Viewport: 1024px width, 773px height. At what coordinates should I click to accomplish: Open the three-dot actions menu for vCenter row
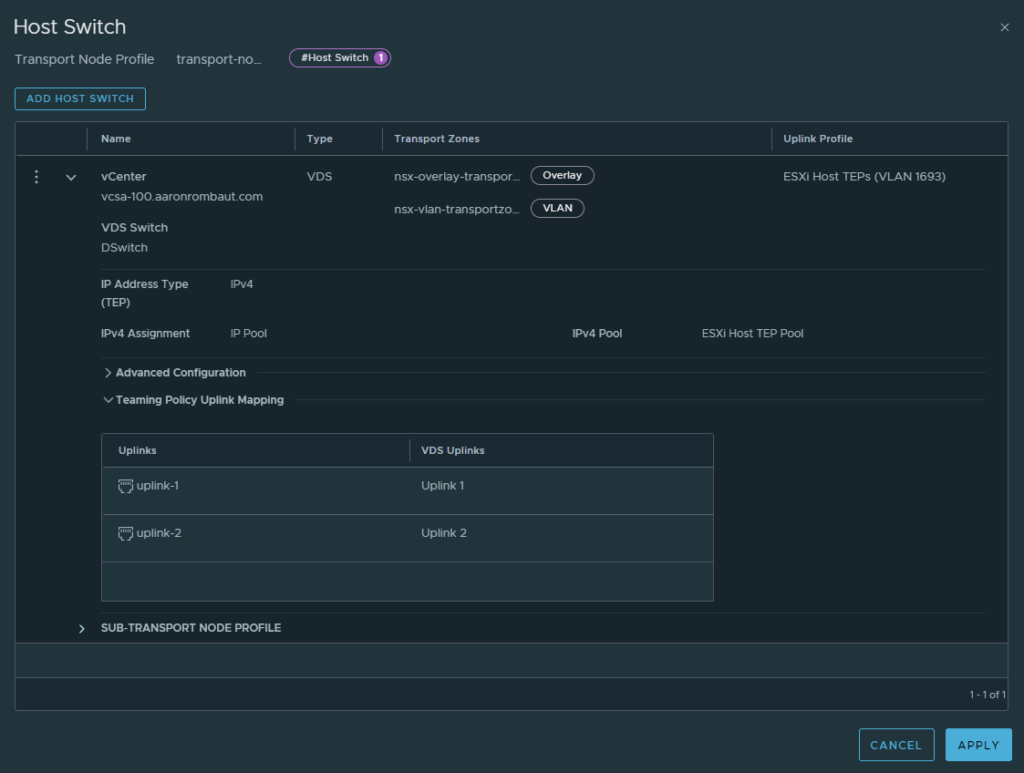pyautogui.click(x=37, y=177)
